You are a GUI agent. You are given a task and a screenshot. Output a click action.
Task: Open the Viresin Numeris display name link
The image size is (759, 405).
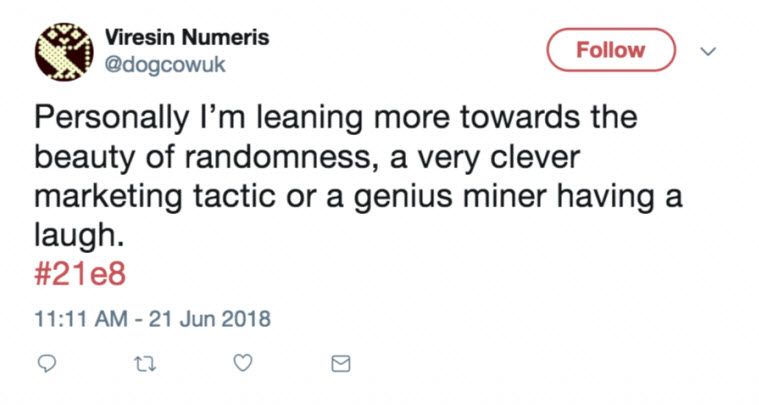(x=187, y=37)
